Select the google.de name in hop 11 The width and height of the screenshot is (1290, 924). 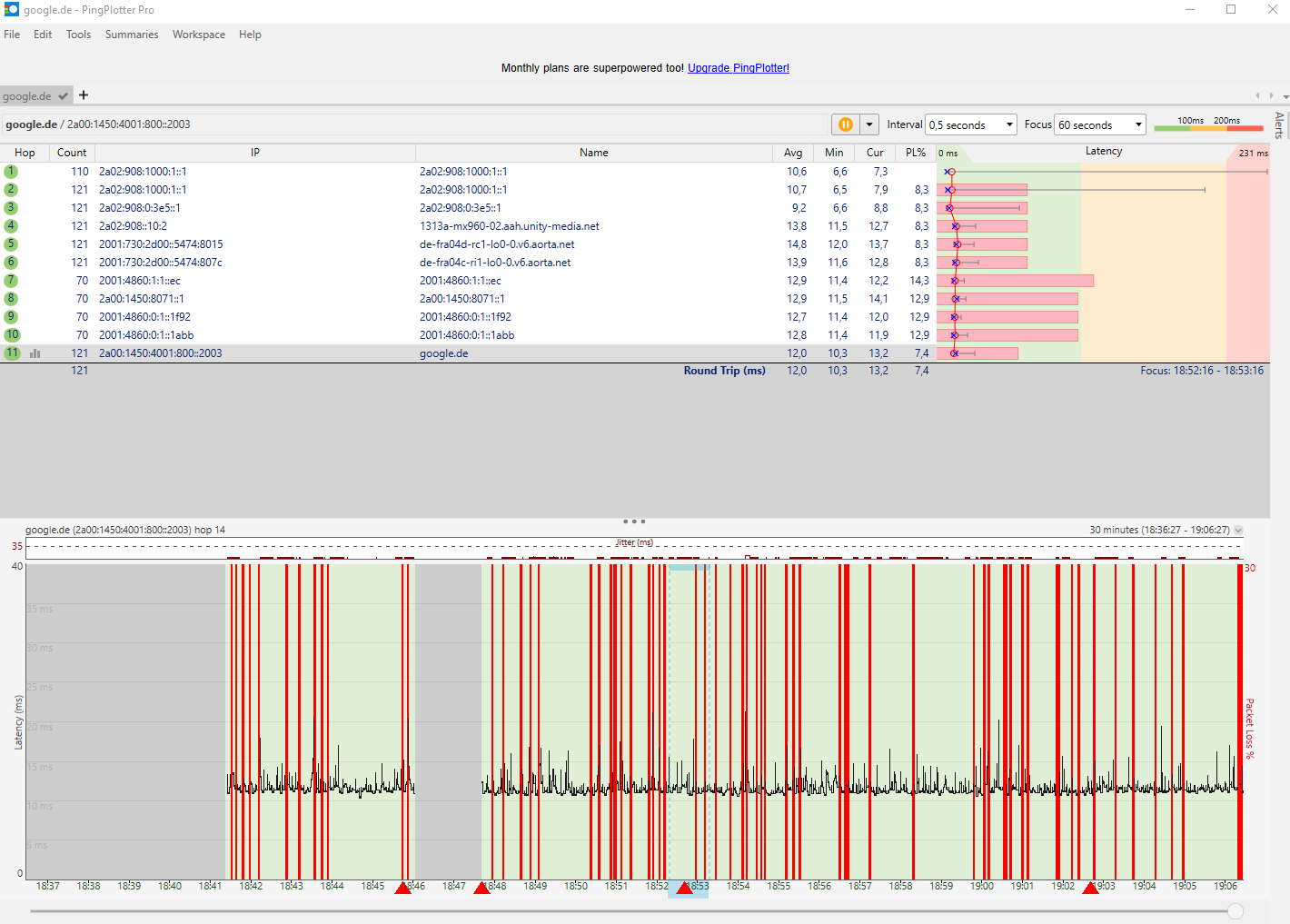(x=443, y=353)
